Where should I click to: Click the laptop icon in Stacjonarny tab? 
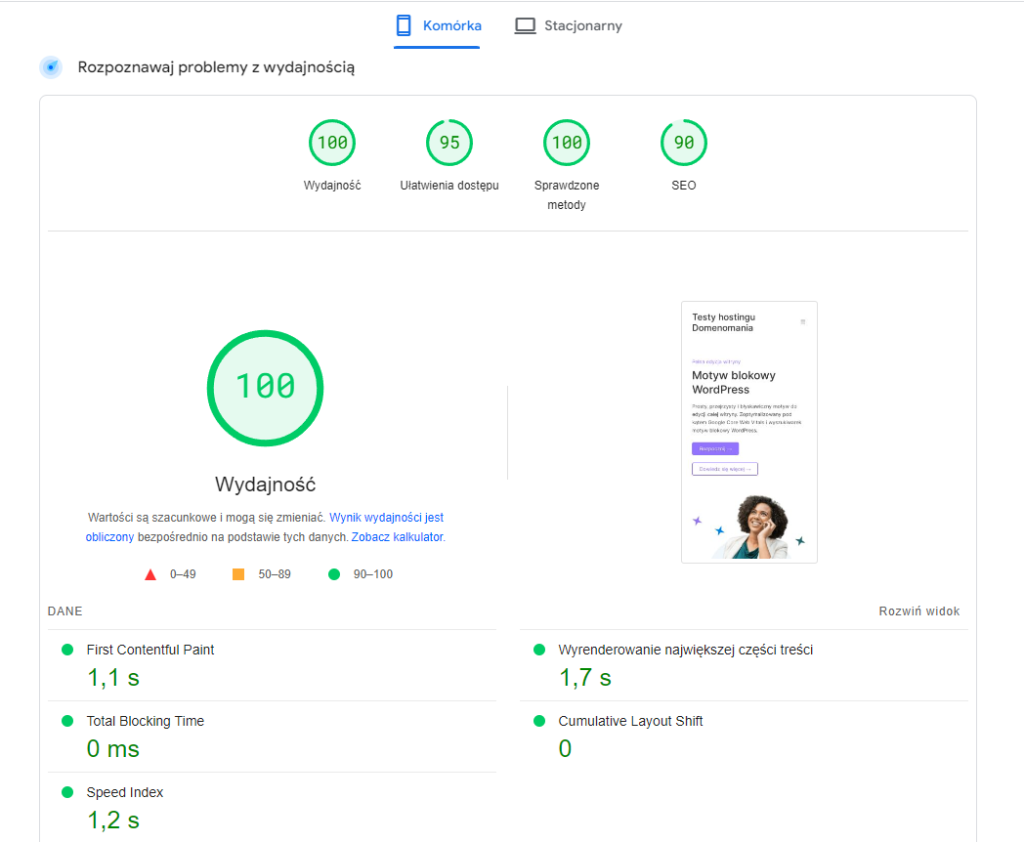pos(525,26)
